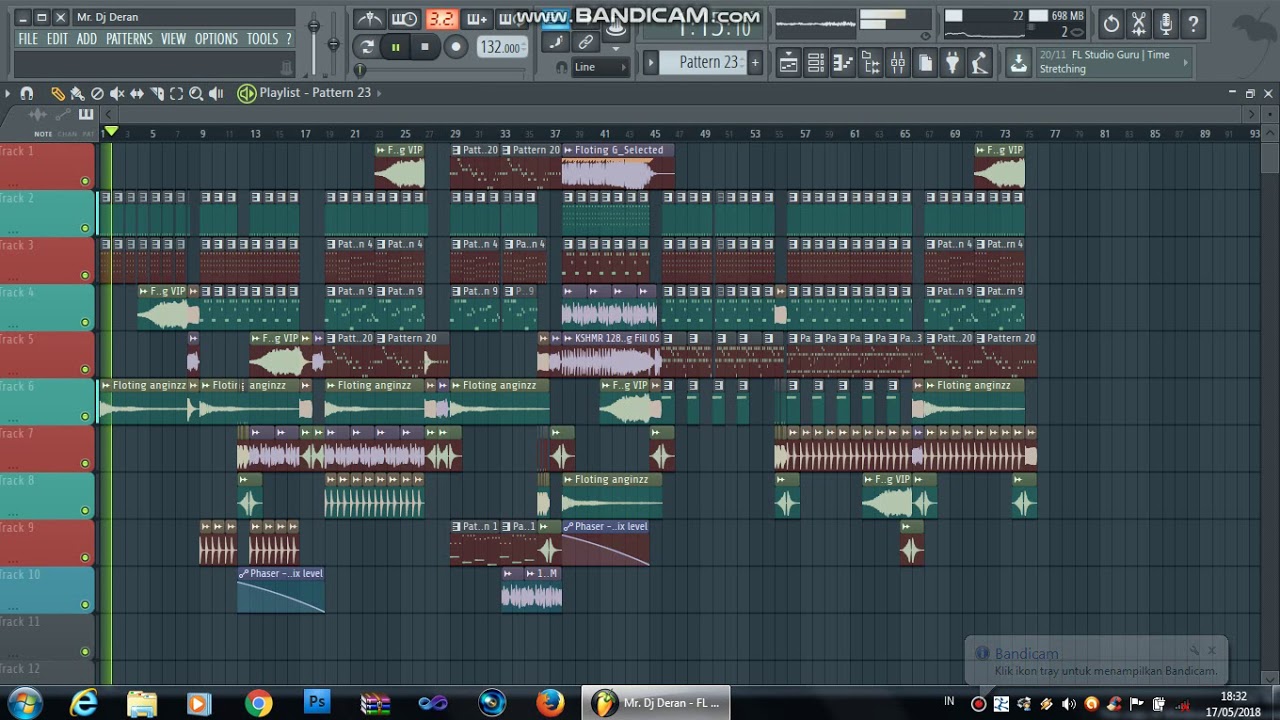Mute Track 6 using its green dot

pyautogui.click(x=85, y=416)
